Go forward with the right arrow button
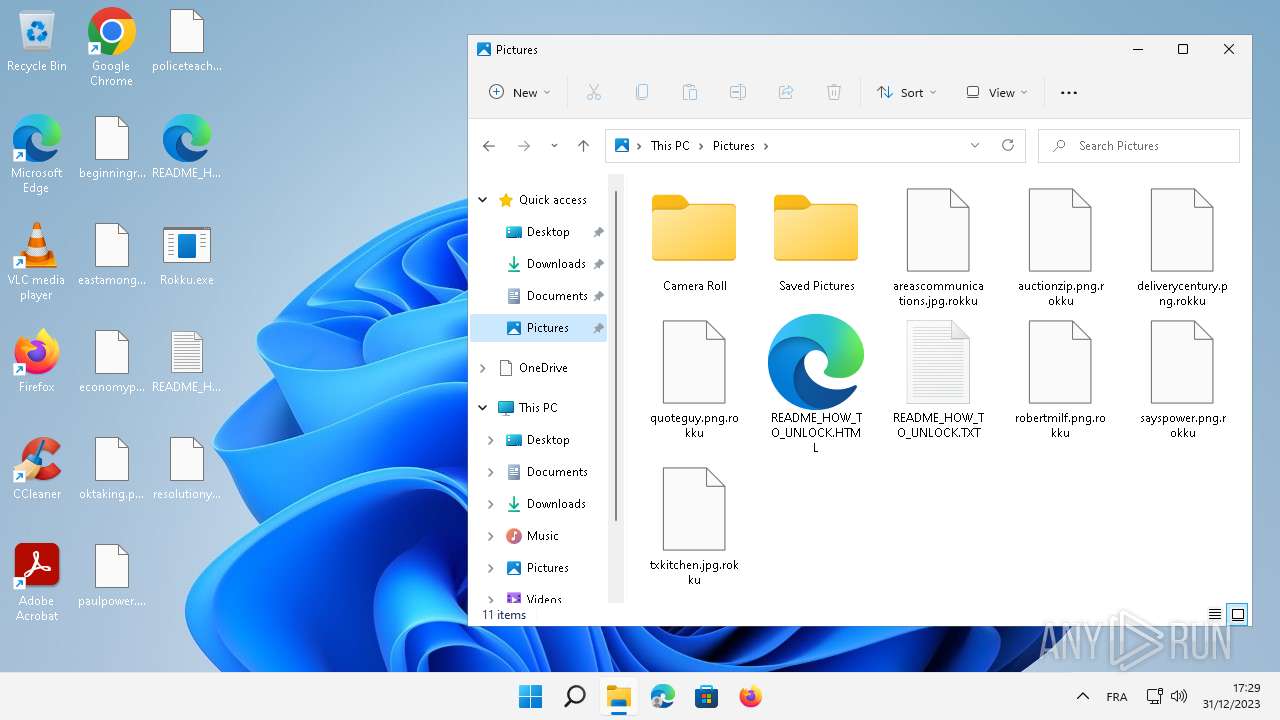Image resolution: width=1280 pixels, height=720 pixels. pos(524,146)
